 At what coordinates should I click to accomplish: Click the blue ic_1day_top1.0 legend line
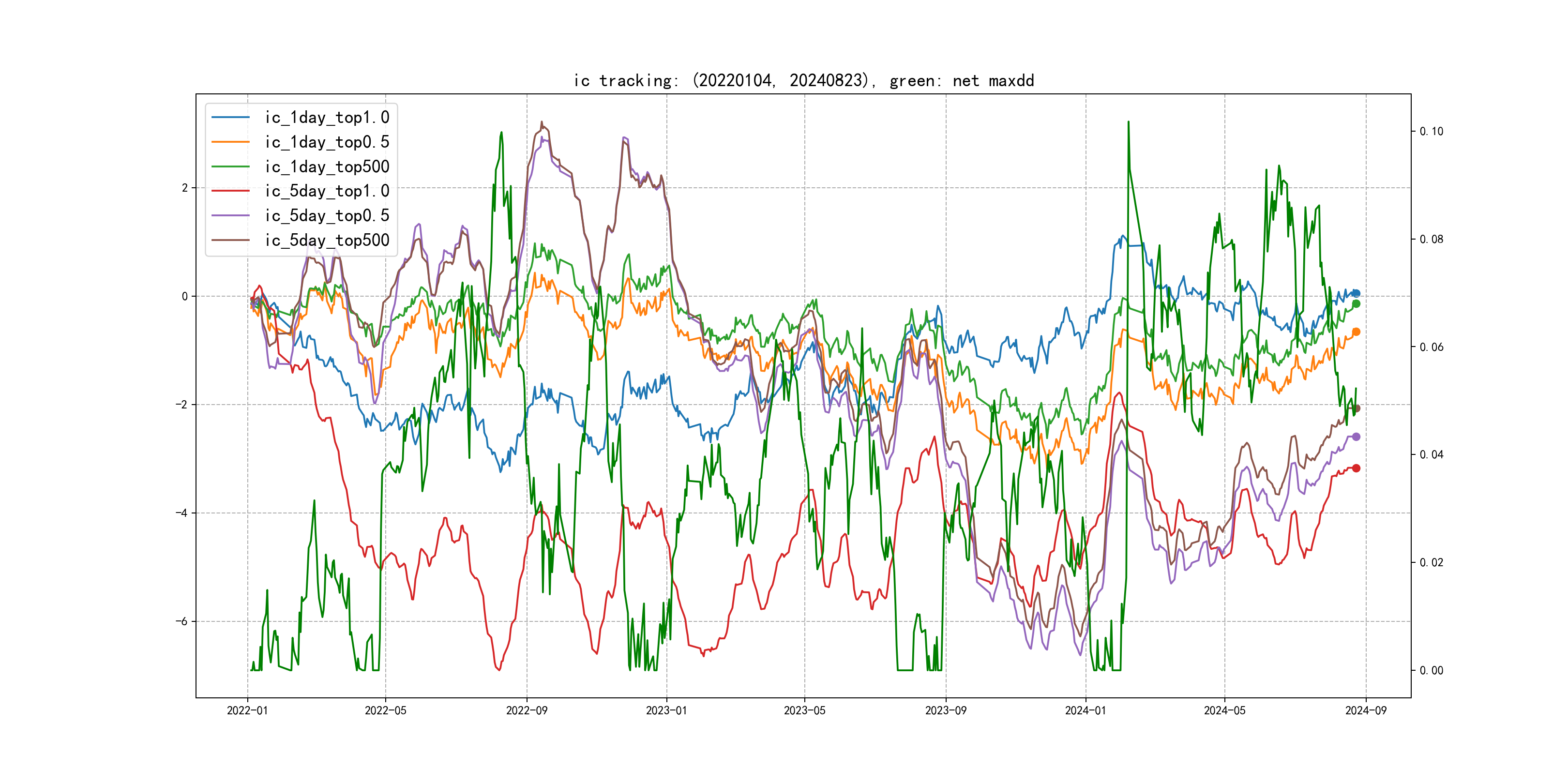click(230, 118)
